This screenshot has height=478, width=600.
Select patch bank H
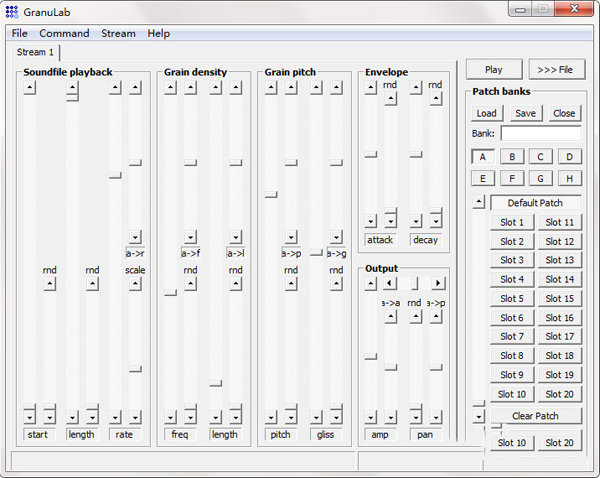pyautogui.click(x=569, y=178)
